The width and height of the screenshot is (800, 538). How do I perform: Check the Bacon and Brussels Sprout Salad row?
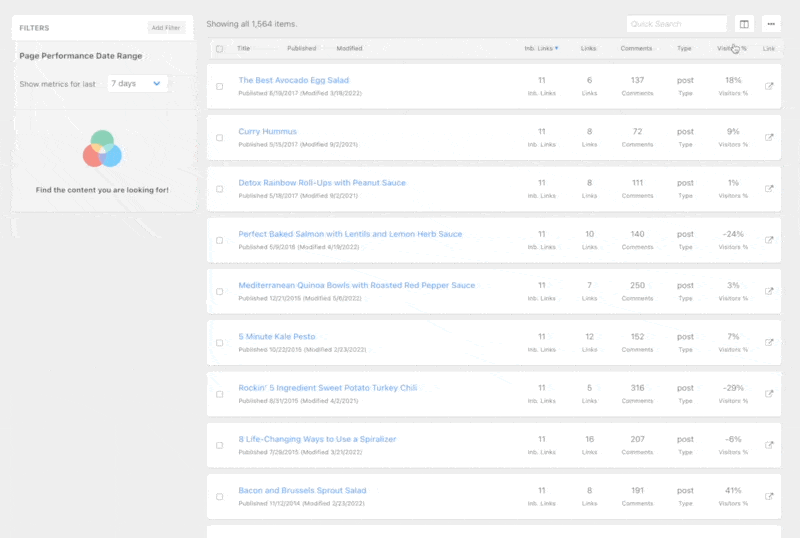point(219,497)
